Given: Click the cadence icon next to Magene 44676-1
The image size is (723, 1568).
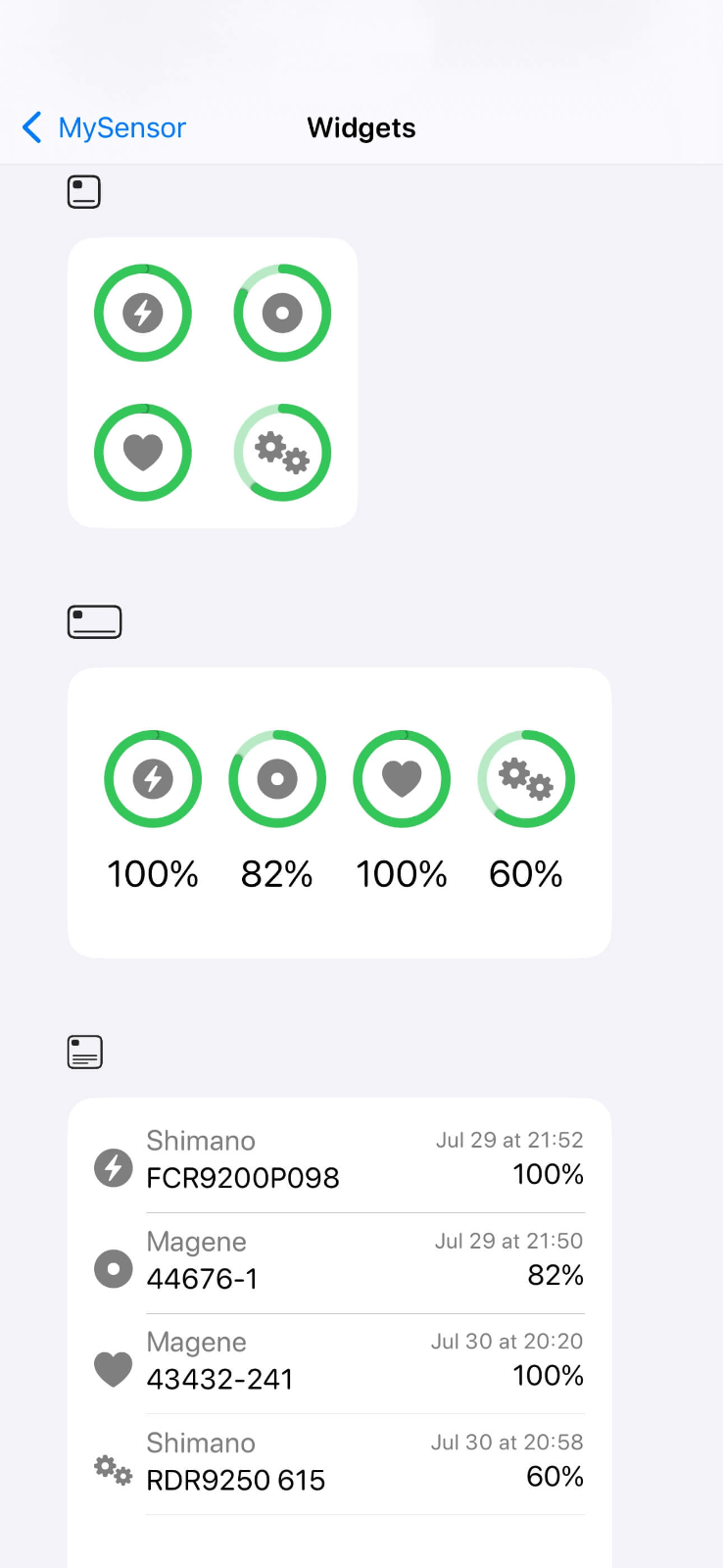Looking at the screenshot, I should 112,1268.
